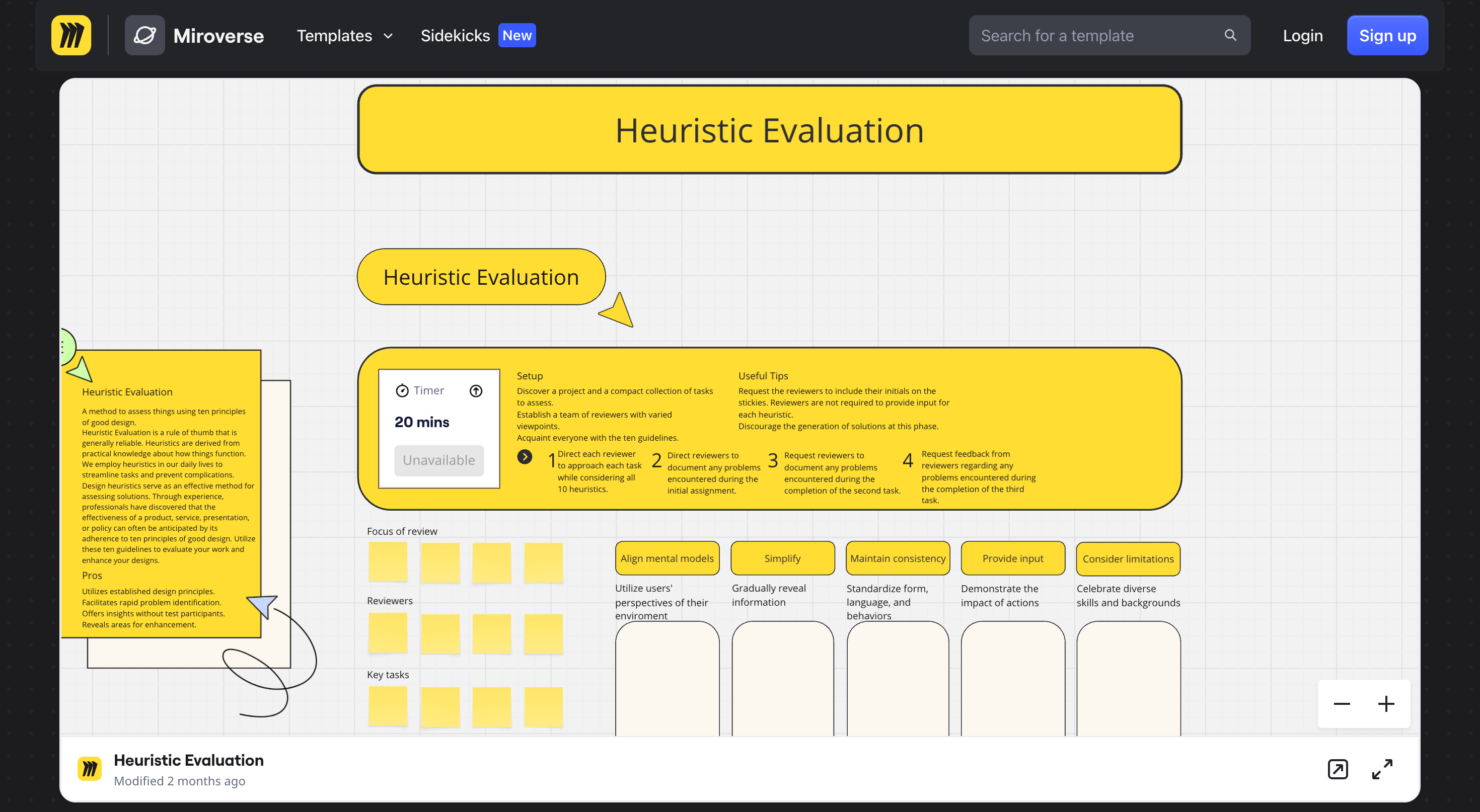The width and height of the screenshot is (1480, 812).
Task: Click the arrow icon next to the Setup steps
Action: point(525,456)
